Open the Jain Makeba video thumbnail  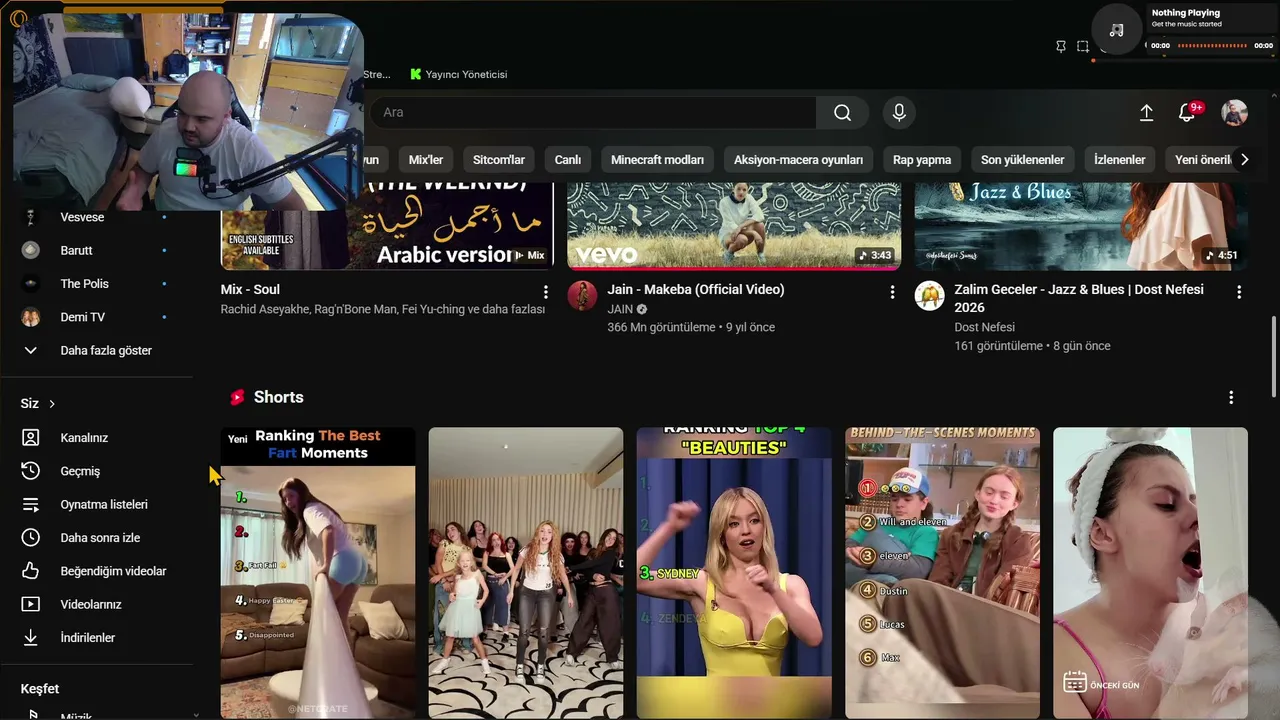point(734,226)
